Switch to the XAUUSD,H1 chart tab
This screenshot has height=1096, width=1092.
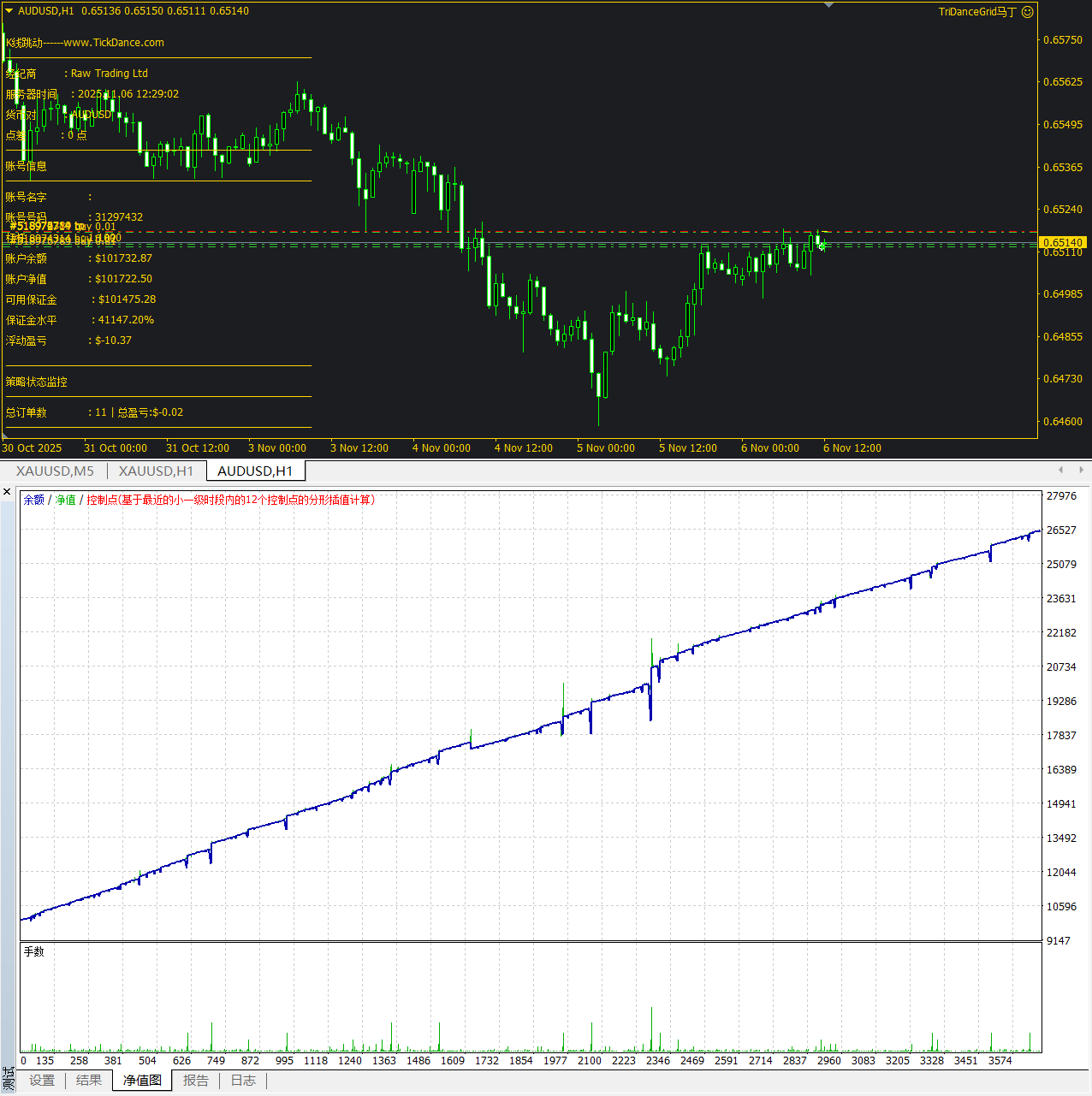point(156,471)
